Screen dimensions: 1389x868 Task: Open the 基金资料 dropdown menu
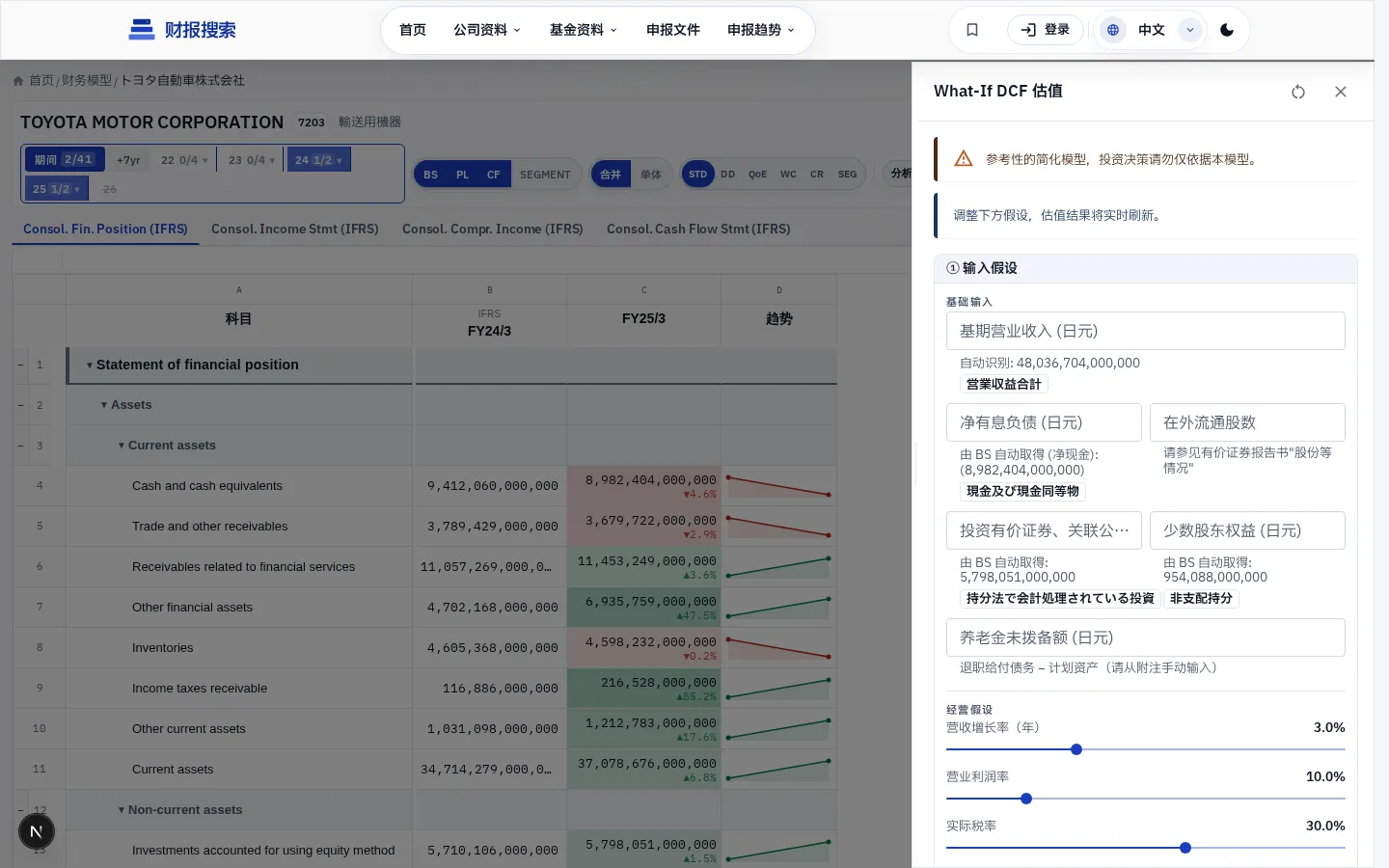pyautogui.click(x=584, y=30)
